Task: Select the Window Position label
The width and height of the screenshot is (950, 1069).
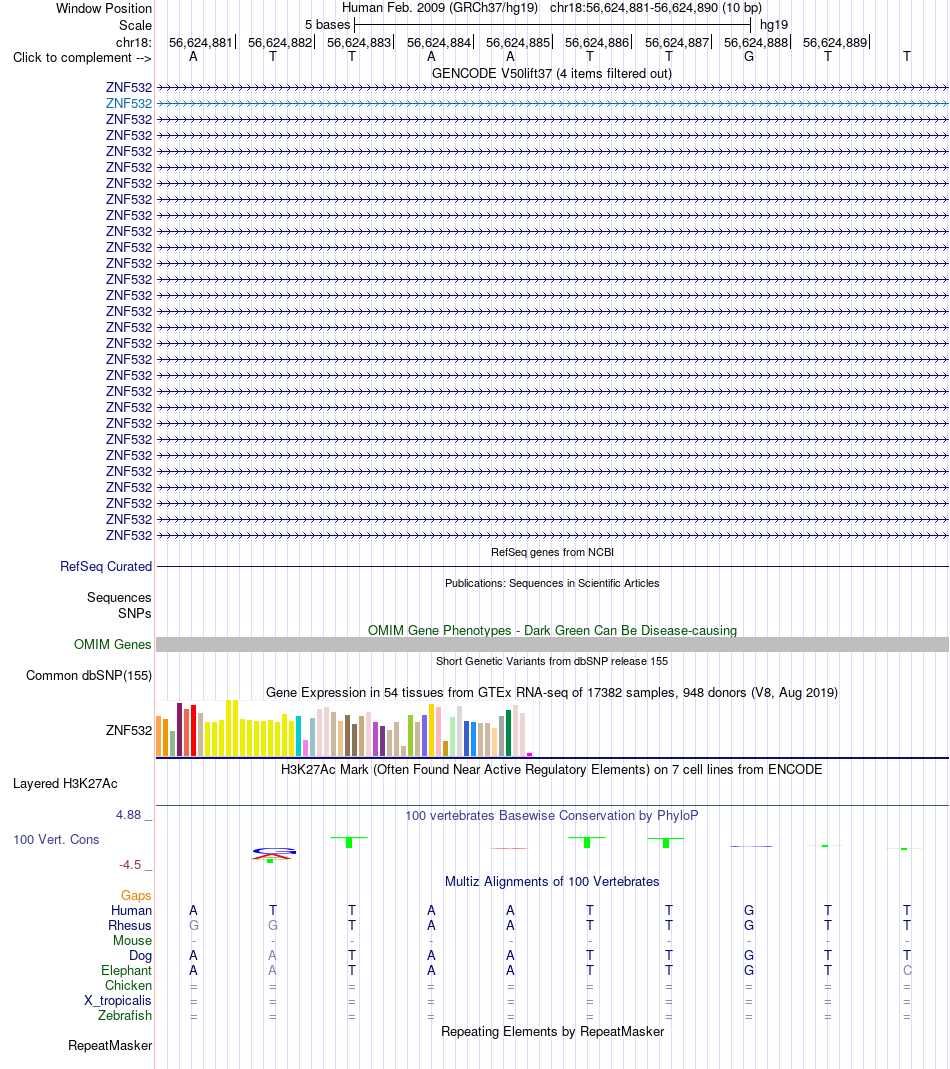Action: tap(104, 9)
